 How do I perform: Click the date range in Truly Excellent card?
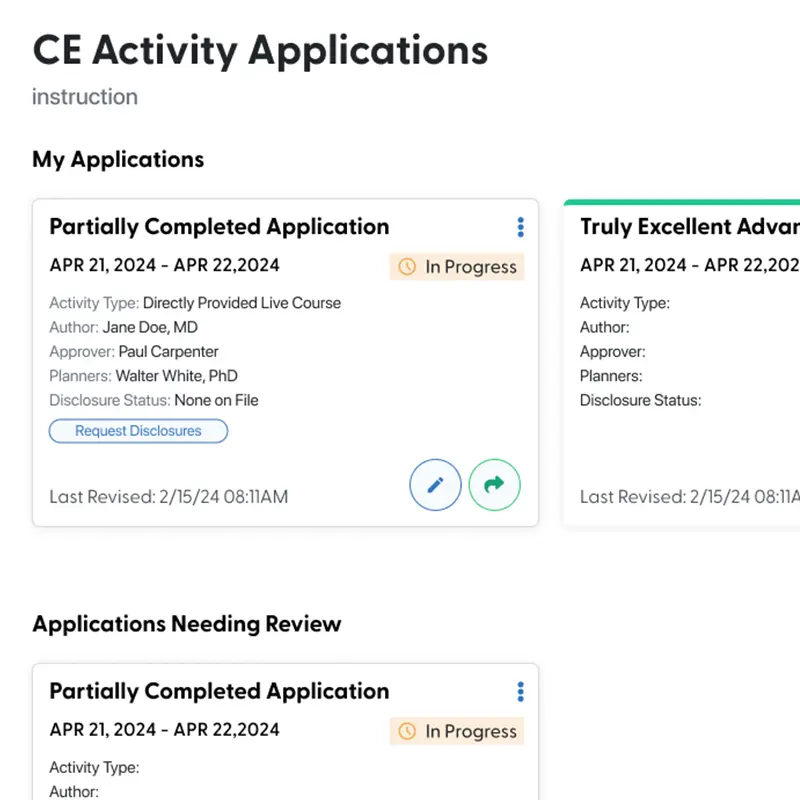[x=689, y=265]
